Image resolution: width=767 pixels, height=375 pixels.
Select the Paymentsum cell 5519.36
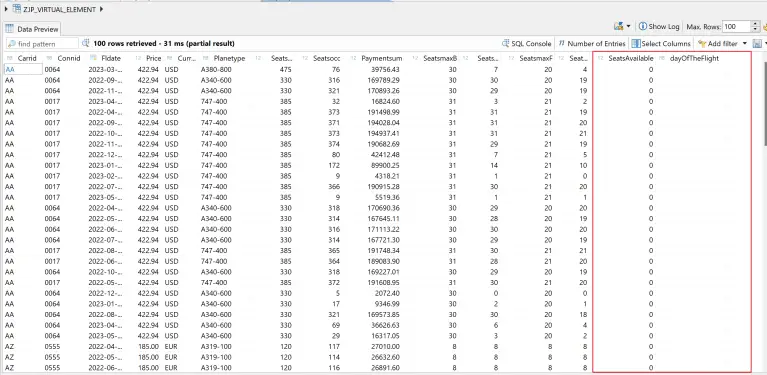coord(387,198)
